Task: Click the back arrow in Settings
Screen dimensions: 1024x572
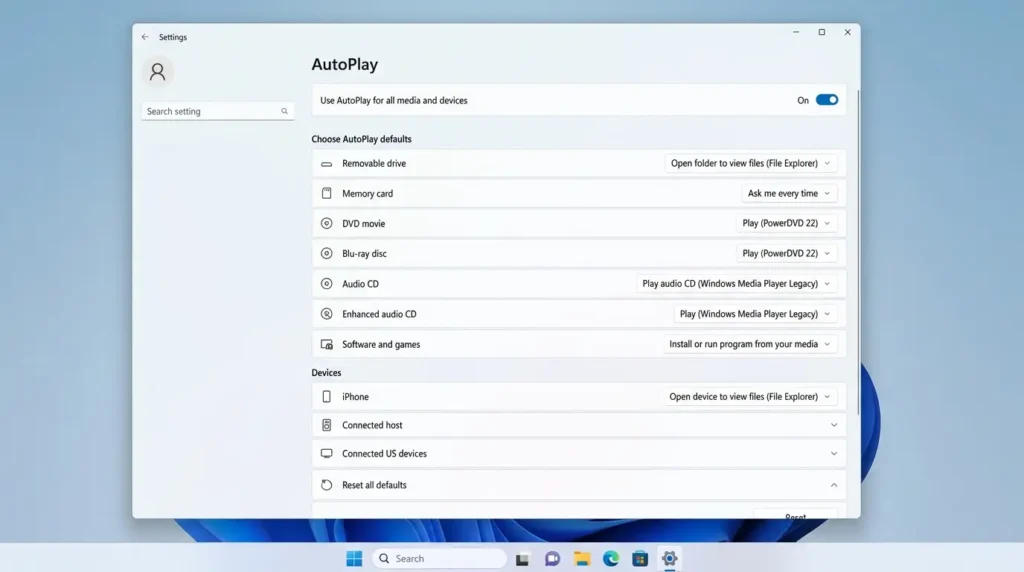Action: coord(145,37)
